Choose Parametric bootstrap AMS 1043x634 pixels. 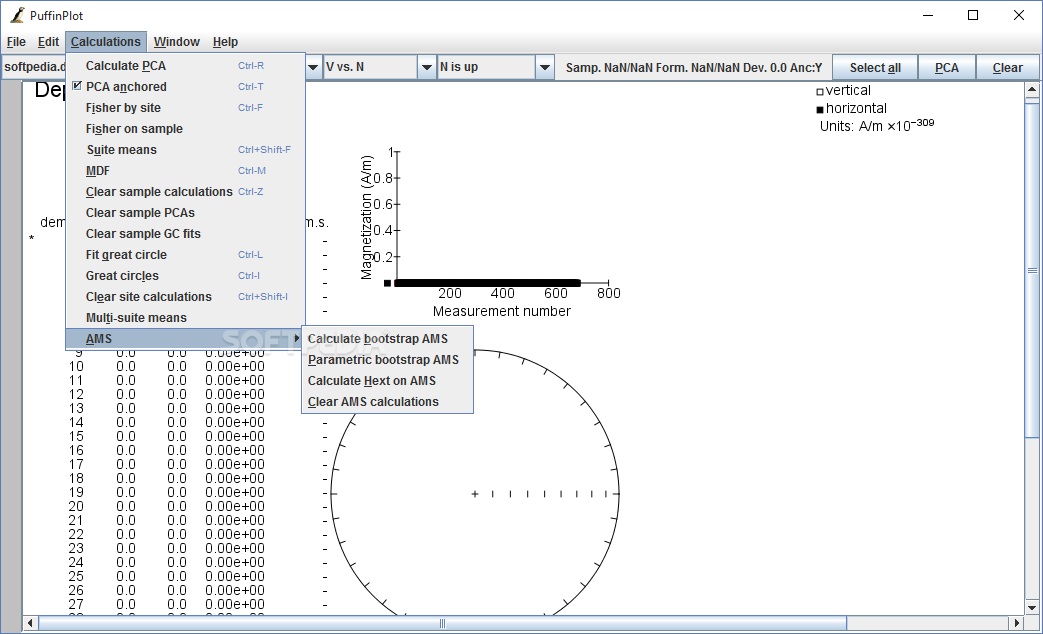click(387, 360)
